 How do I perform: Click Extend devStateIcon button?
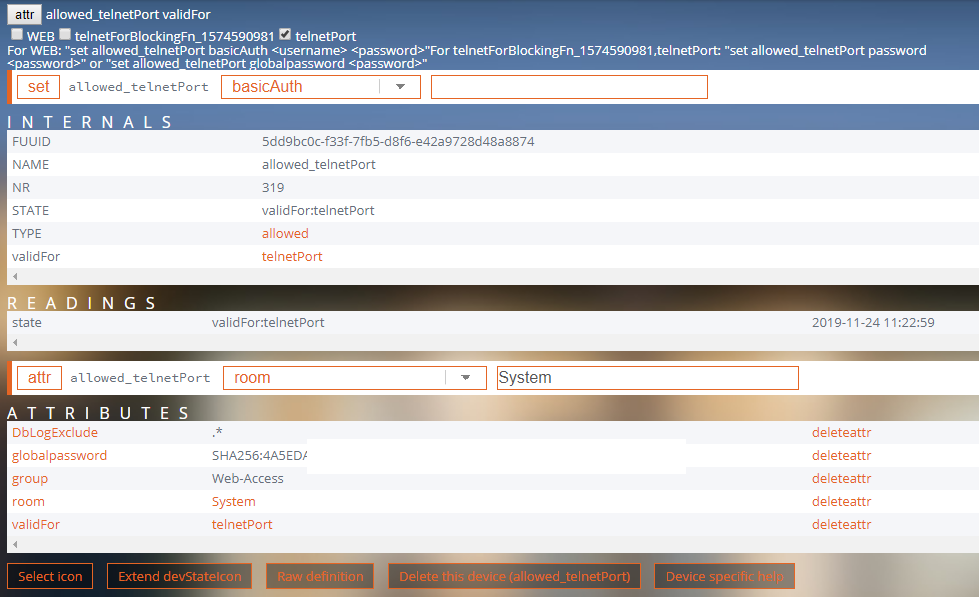coord(179,576)
